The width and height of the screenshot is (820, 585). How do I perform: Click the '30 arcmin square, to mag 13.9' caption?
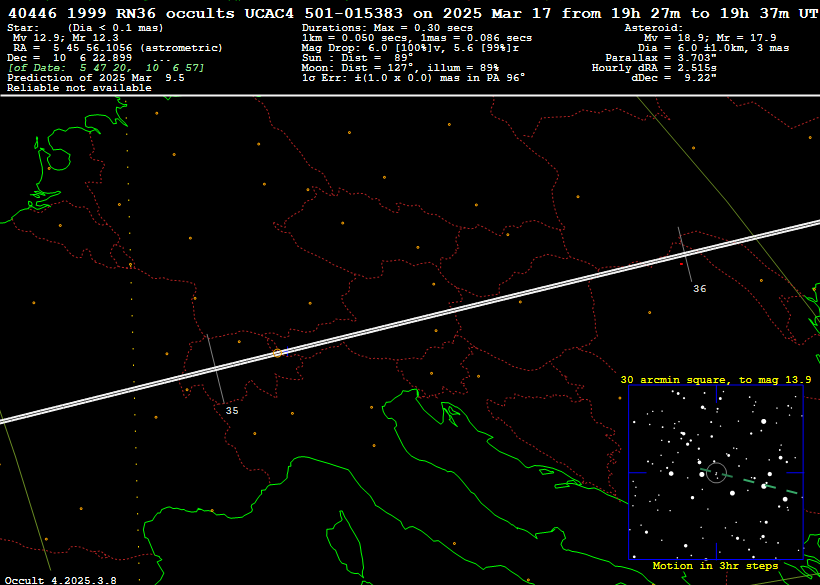coord(715,380)
